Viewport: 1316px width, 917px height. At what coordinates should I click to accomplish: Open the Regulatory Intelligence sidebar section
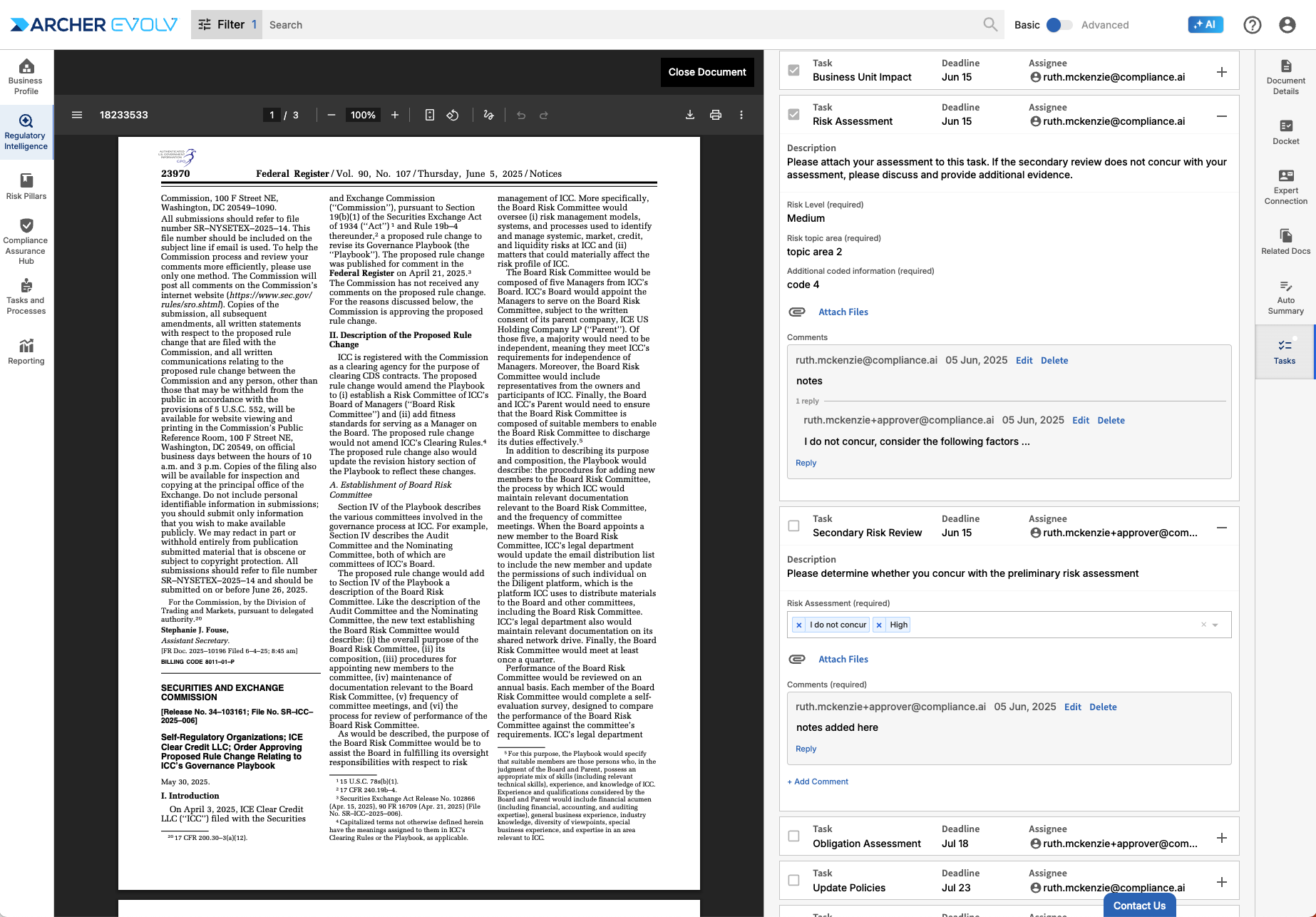pos(26,133)
